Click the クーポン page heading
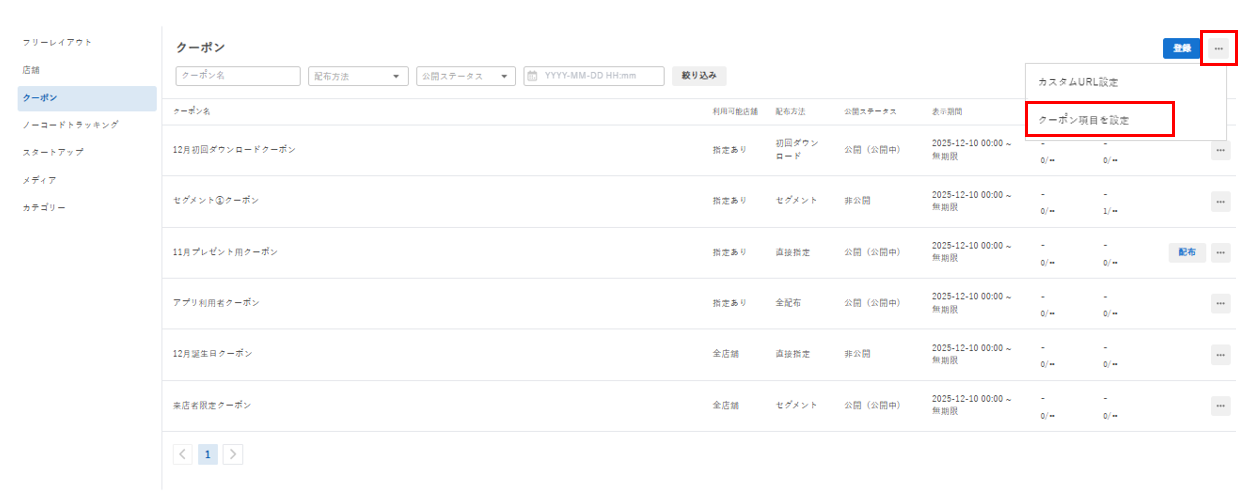Screen dimensions: 1258x502 pos(200,47)
